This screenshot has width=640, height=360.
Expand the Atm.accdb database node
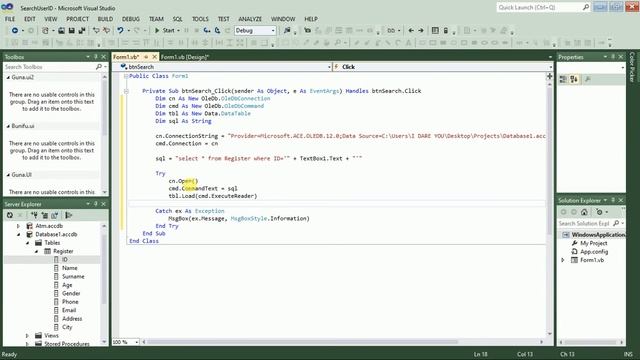18,226
